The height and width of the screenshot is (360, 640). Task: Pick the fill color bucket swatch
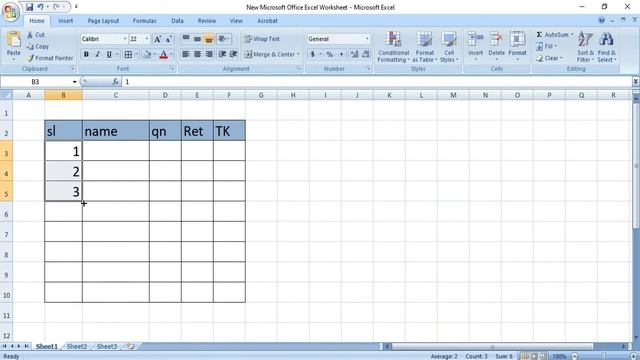147,54
